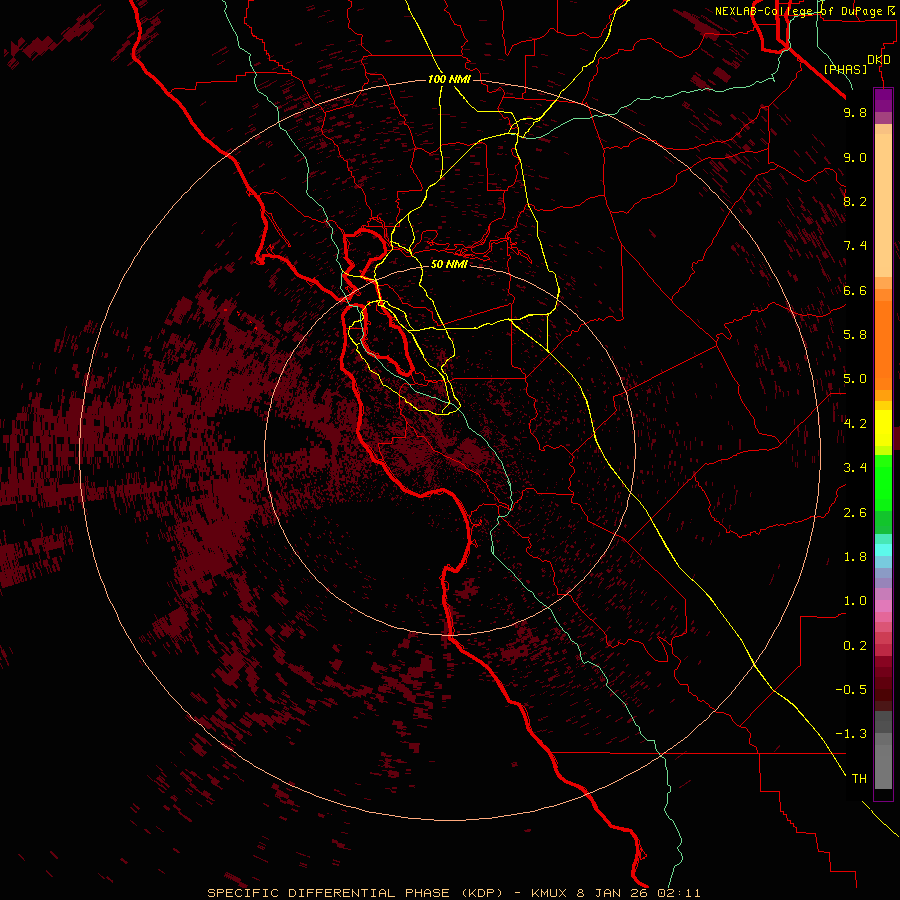
Task: Pick the purple segment atop the color bar
Action: [883, 100]
